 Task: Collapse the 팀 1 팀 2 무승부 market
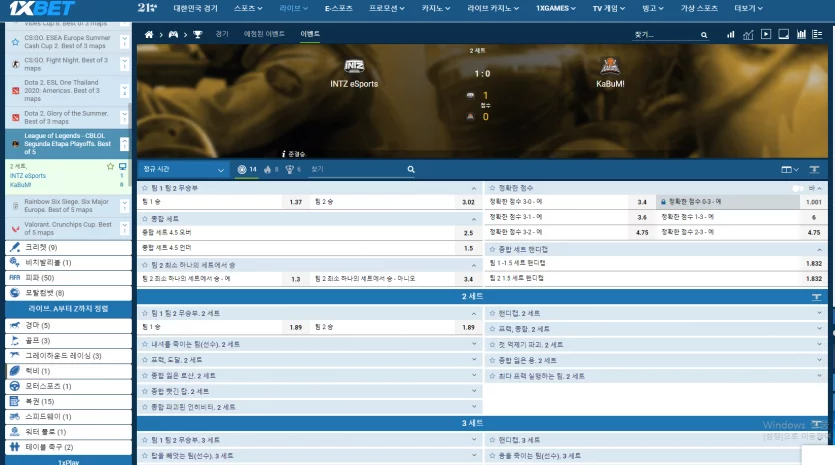point(474,188)
